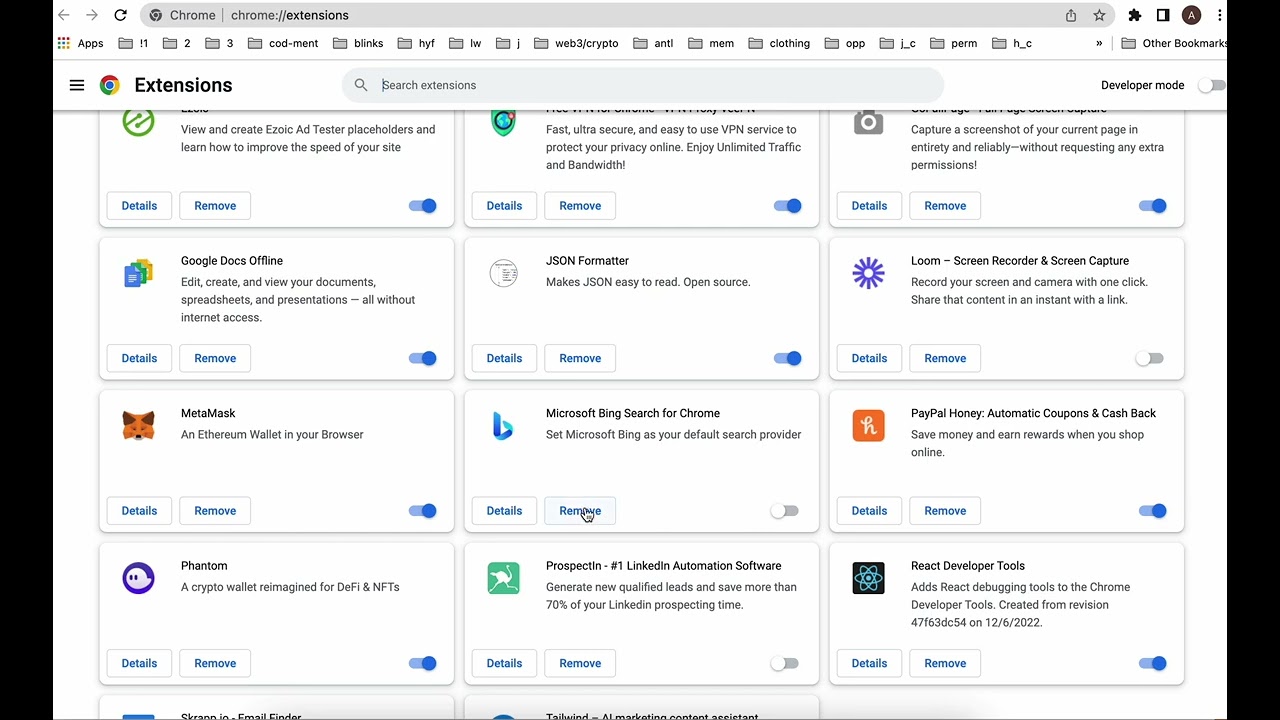Click the MetaMask fox icon
Screen dimensions: 1280x720
pyautogui.click(x=138, y=426)
